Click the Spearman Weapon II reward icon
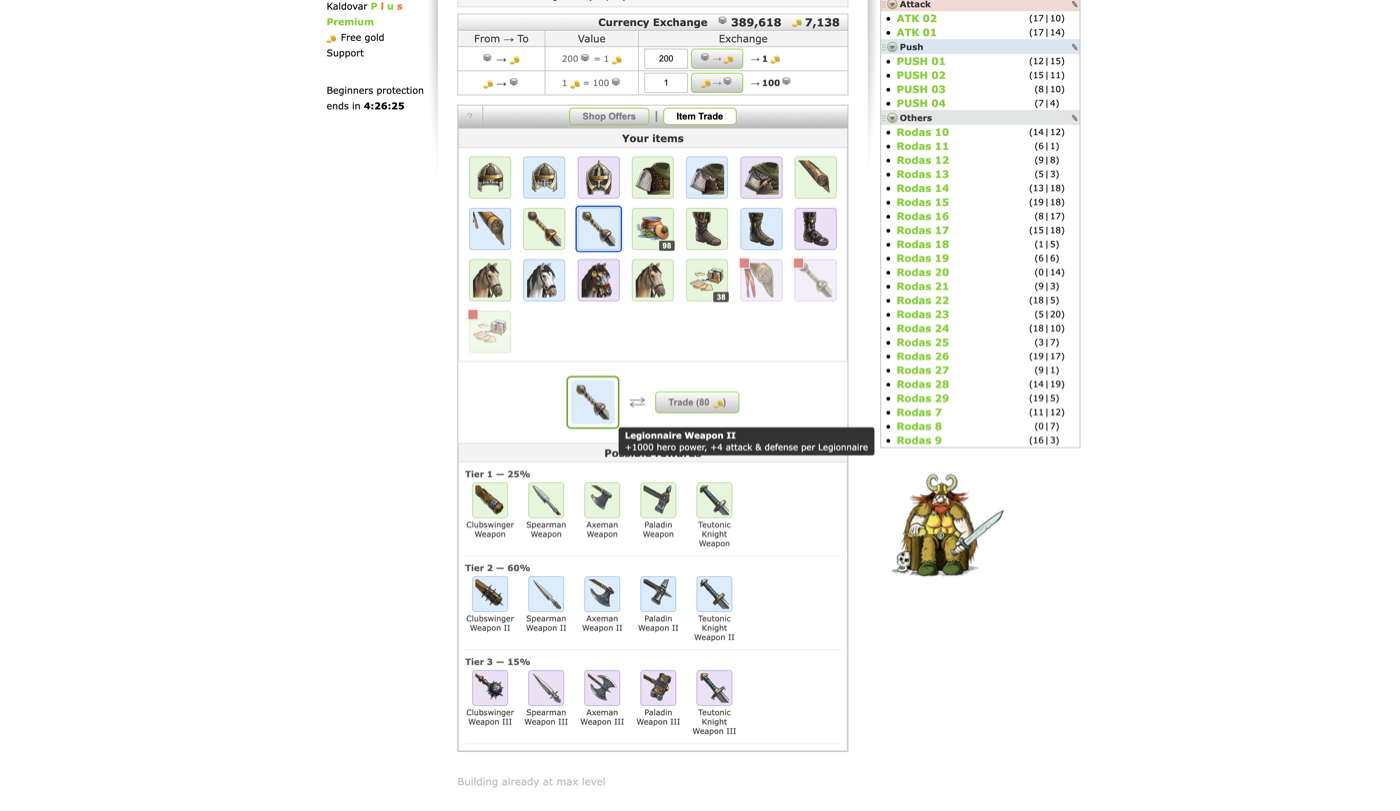Screen dimensions: 1400x811 [546, 594]
